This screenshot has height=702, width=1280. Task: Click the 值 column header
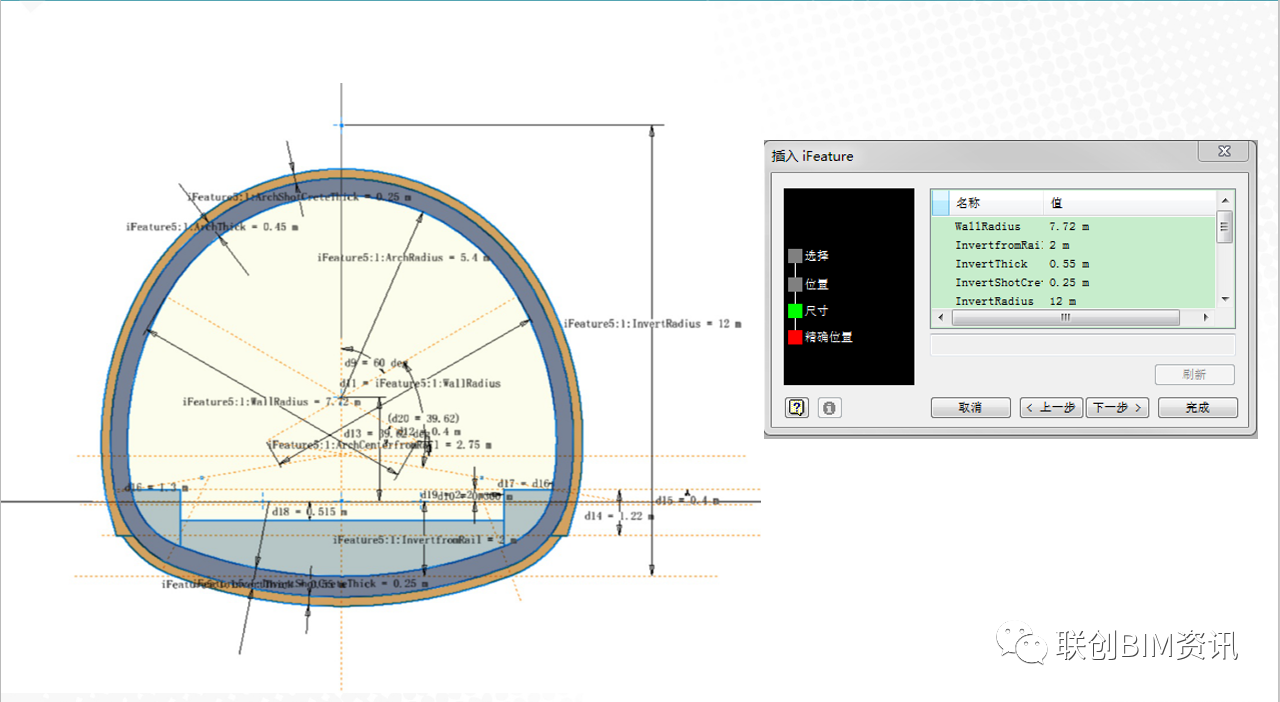point(1129,203)
